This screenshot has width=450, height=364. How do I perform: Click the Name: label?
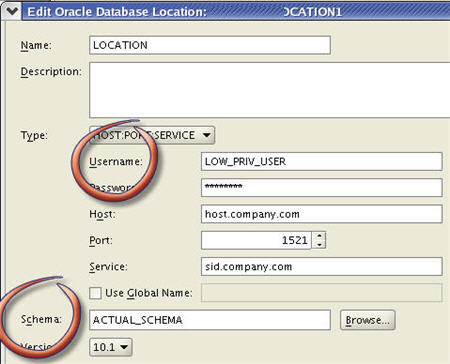[x=36, y=45]
